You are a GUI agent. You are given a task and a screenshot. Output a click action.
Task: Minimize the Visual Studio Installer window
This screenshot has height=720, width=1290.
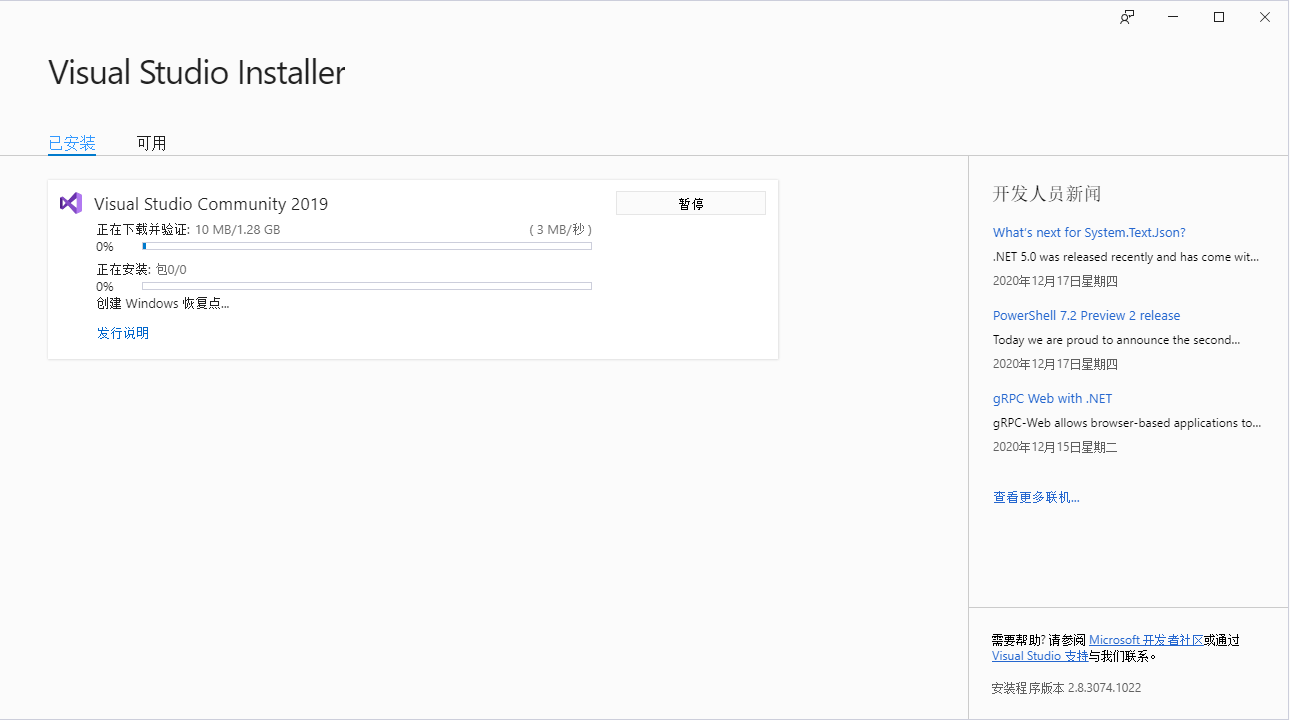pyautogui.click(x=1173, y=17)
